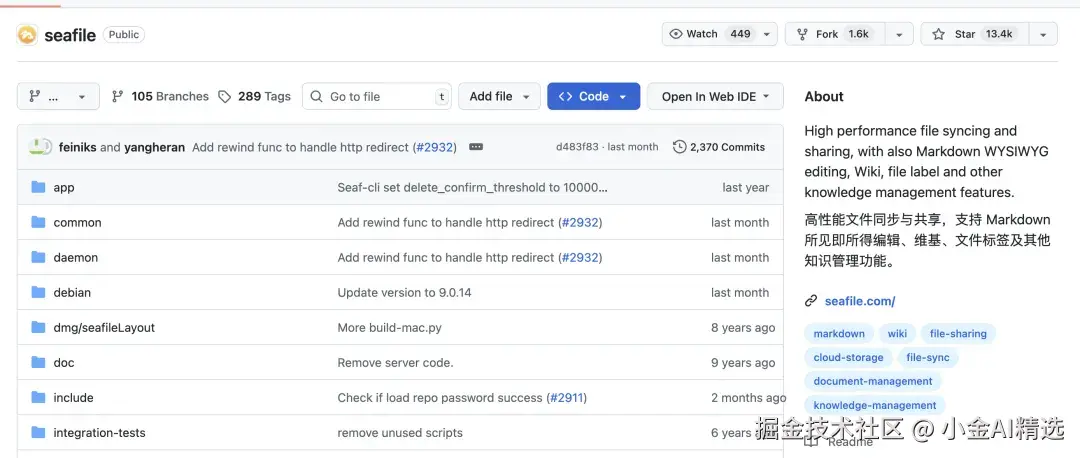Open the integration-tests folder
This screenshot has height=458, width=1080.
(99, 433)
